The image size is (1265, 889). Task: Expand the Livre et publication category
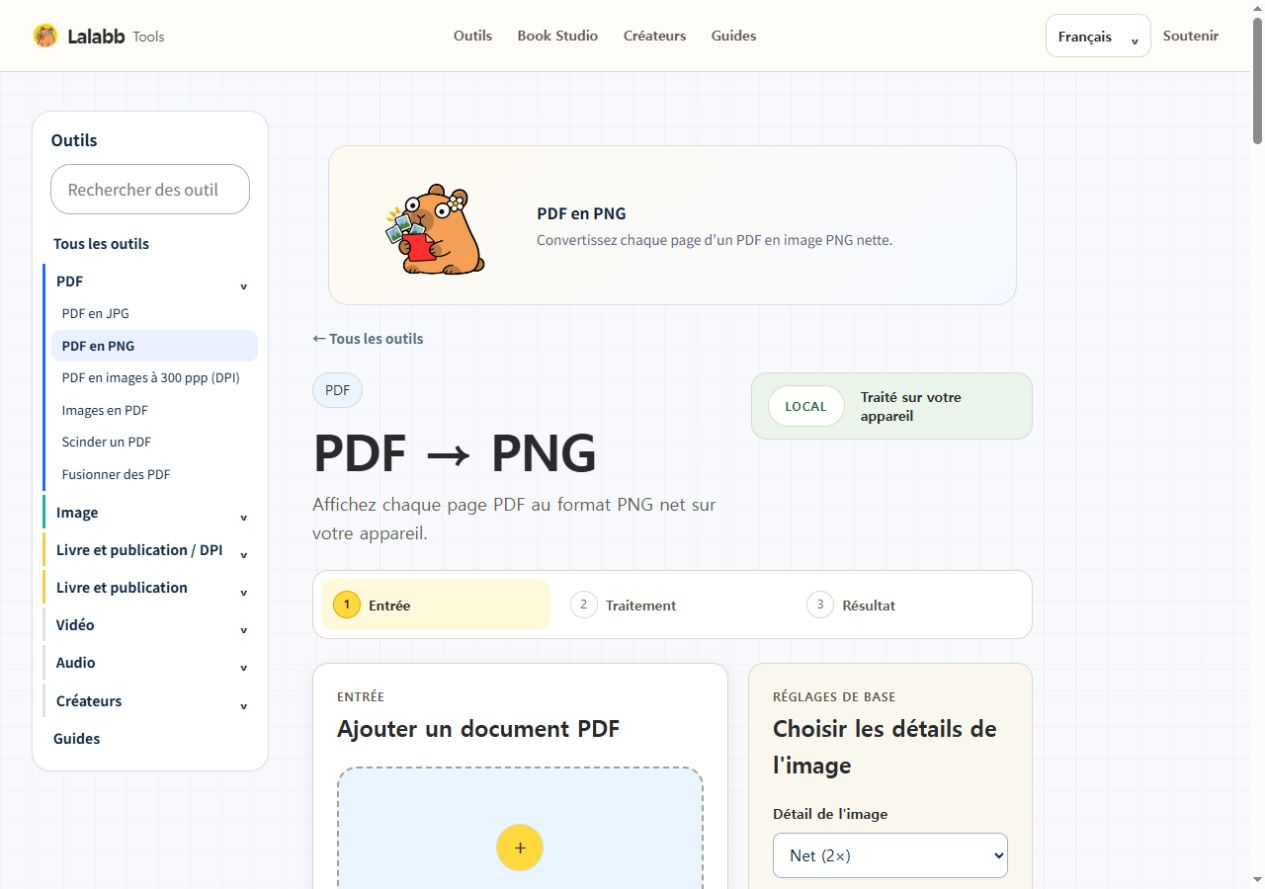point(150,588)
